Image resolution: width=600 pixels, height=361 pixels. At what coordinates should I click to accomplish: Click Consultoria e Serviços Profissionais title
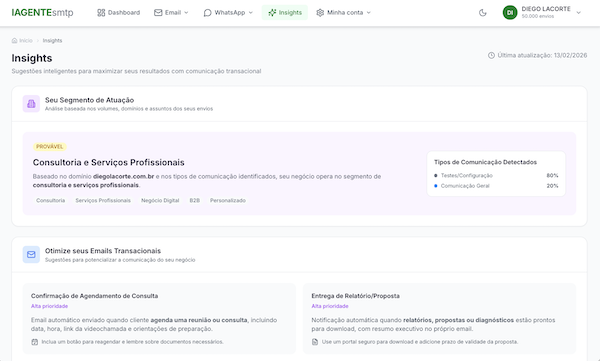[x=109, y=162]
